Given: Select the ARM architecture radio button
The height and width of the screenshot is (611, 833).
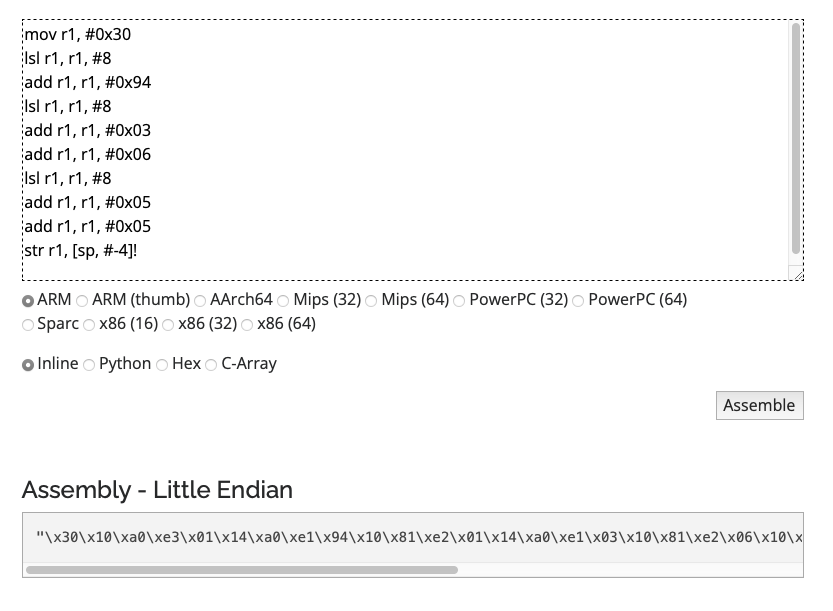Looking at the screenshot, I should coord(28,301).
